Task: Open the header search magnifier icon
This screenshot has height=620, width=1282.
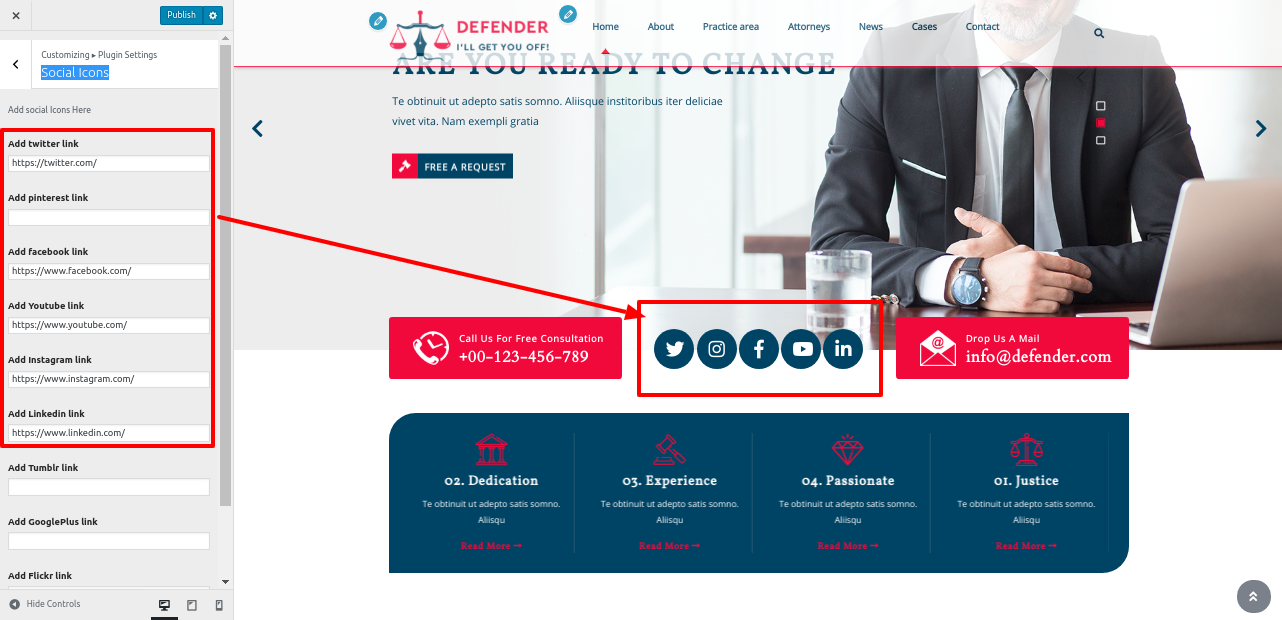Action: (x=1099, y=33)
